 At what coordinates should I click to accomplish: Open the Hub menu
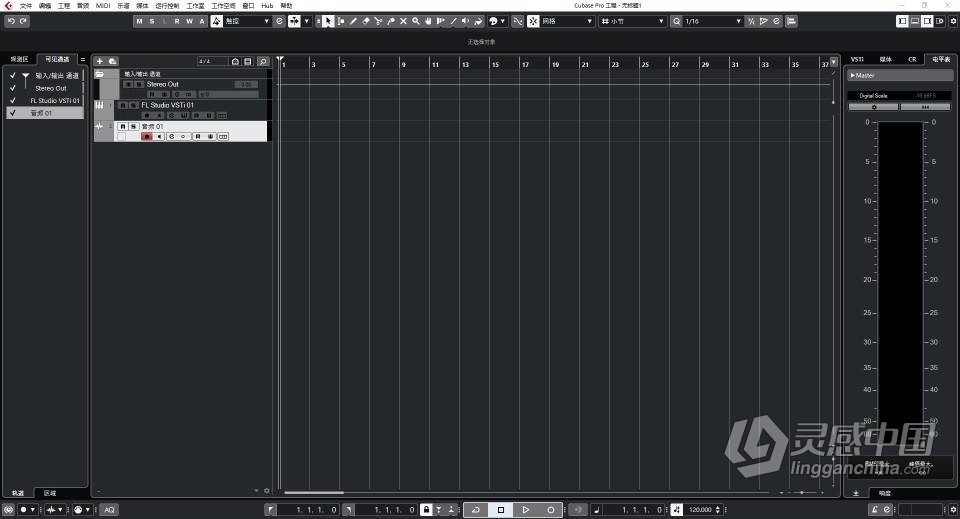click(x=267, y=6)
